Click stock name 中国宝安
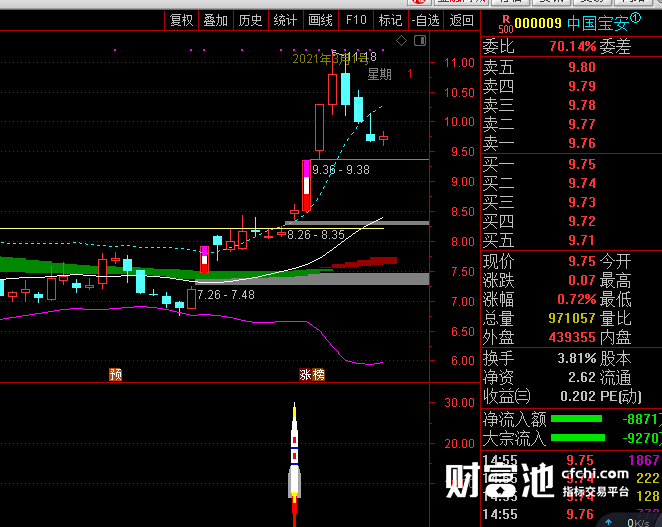Image resolution: width=662 pixels, height=527 pixels. 598,23
